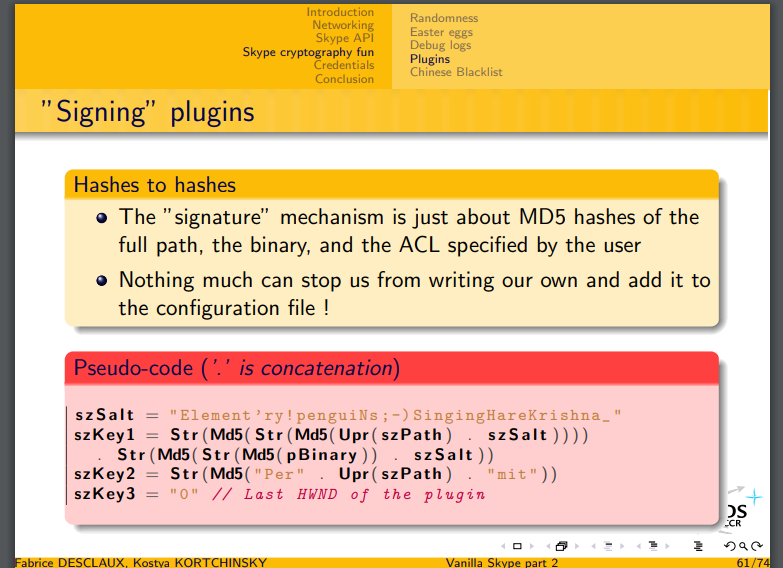
Task: Jump to the Introduction section
Action: click(340, 12)
